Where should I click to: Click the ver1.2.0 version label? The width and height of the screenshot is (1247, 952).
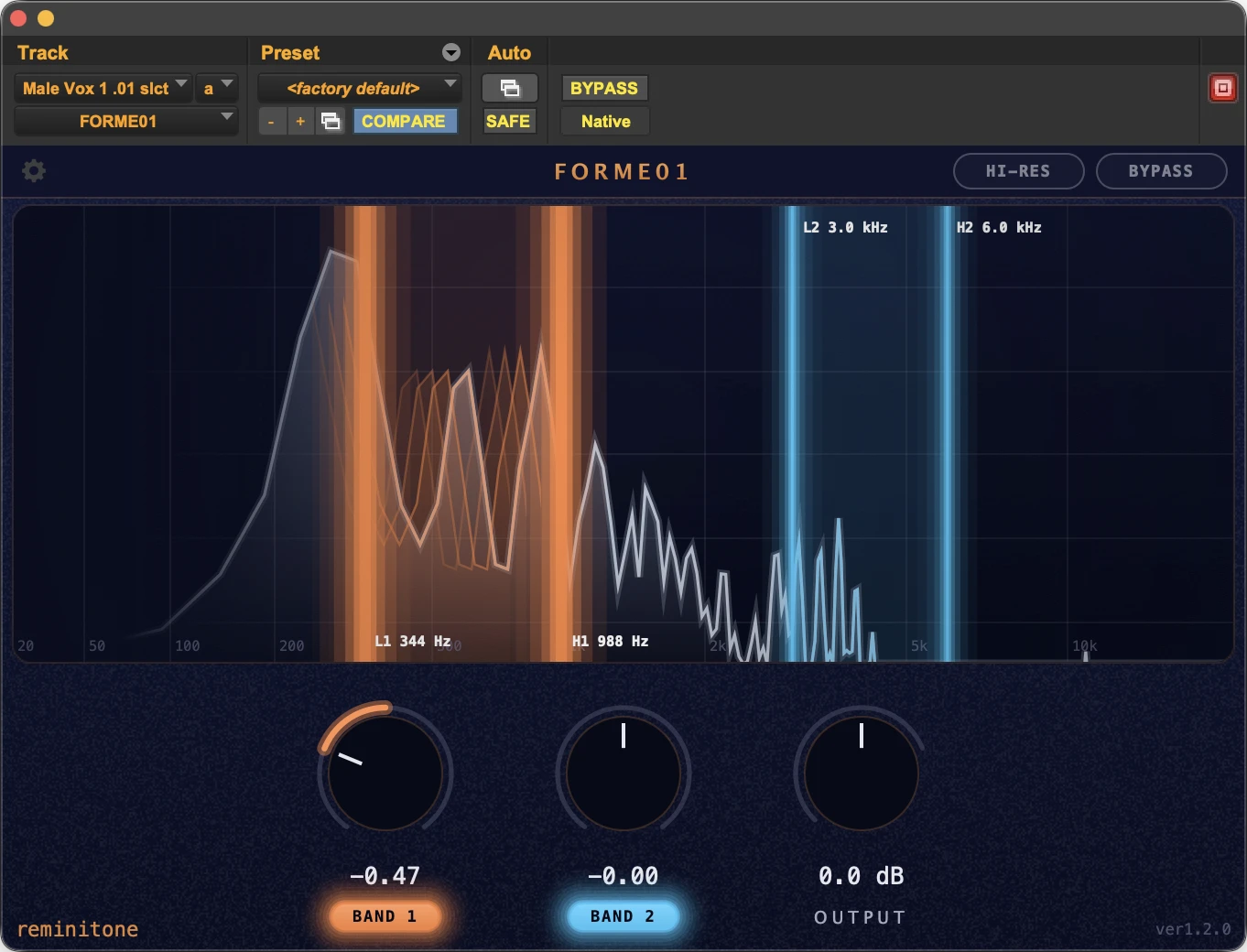(1192, 929)
